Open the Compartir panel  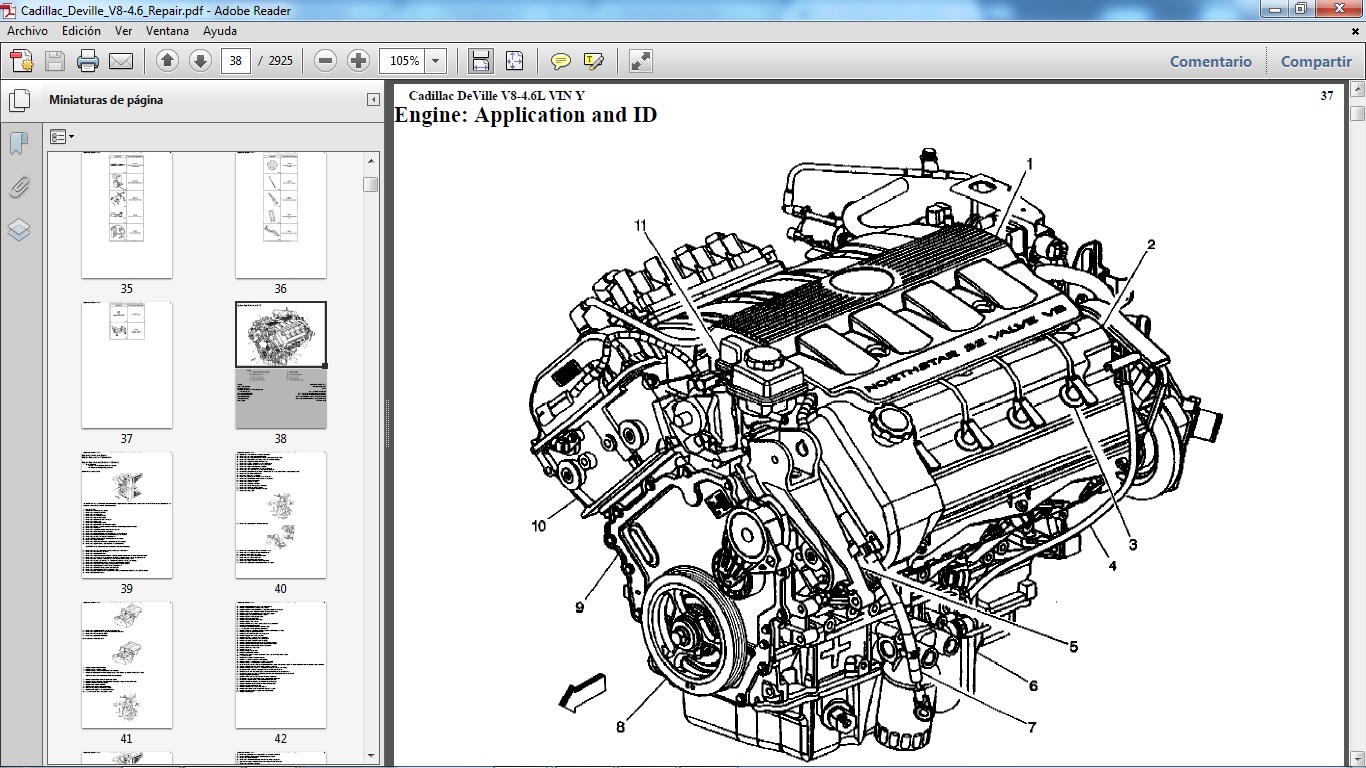click(1315, 61)
